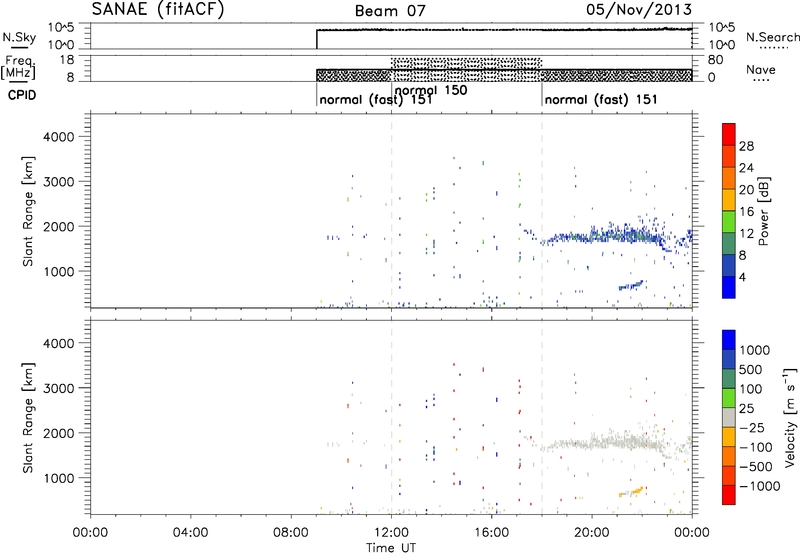This screenshot has height=554, width=800.
Task: Click the light green segment of Power color bar
Action: pyautogui.click(x=729, y=222)
